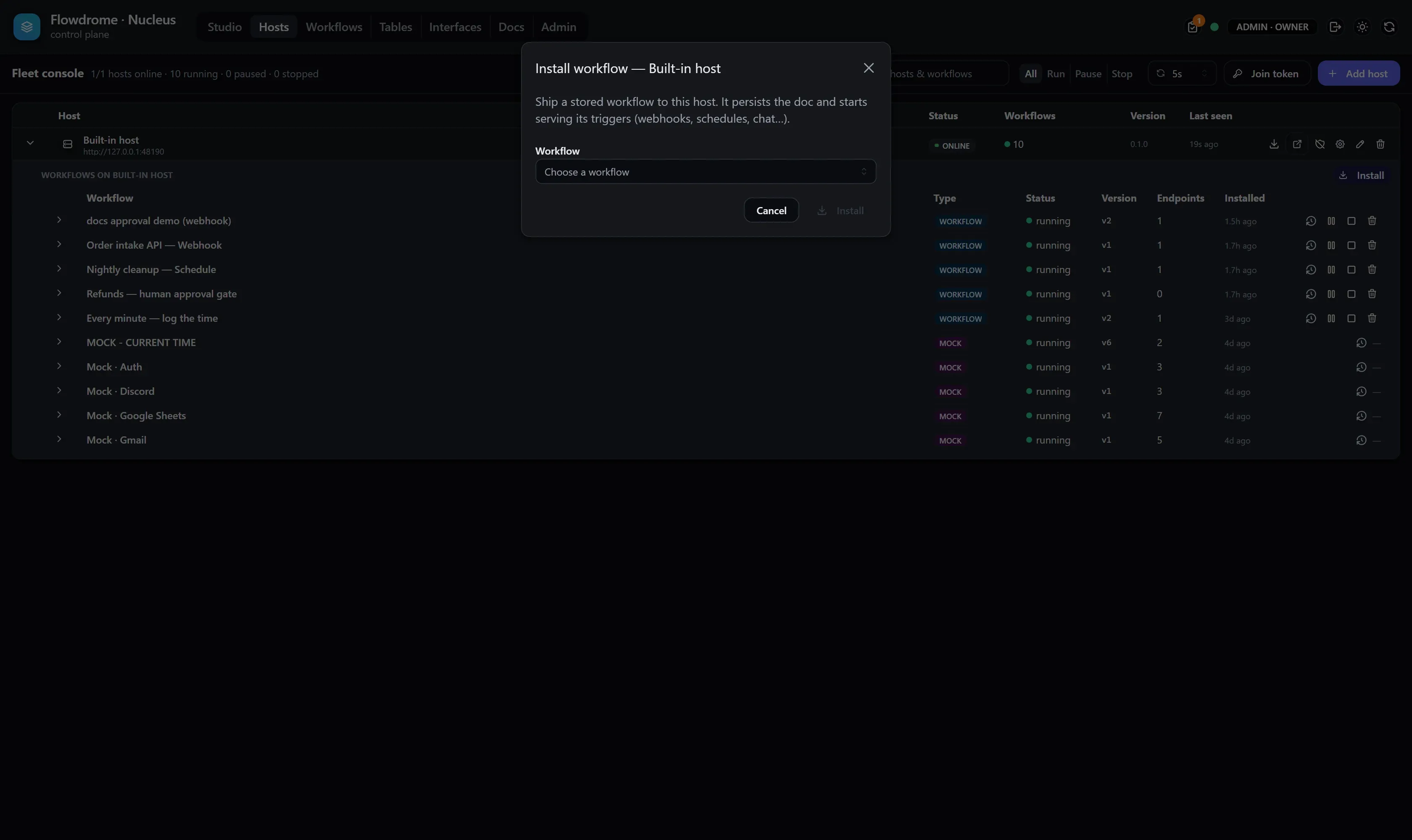1412x840 pixels.
Task: View history for Mock · Discord row
Action: coord(1361,391)
